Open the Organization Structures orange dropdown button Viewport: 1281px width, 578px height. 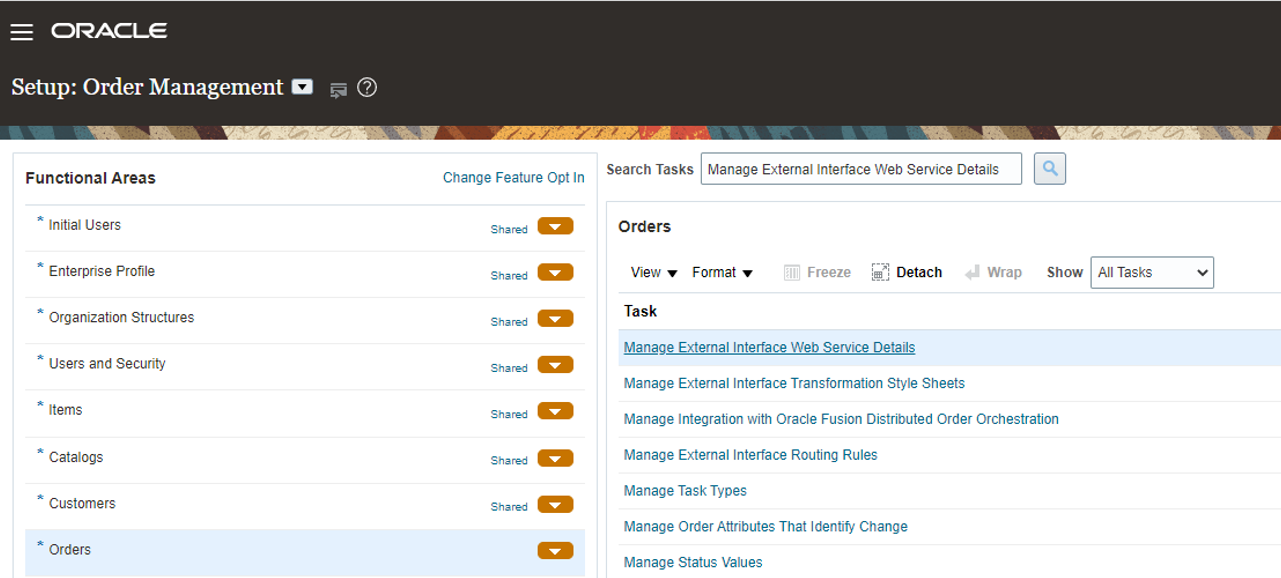(555, 319)
